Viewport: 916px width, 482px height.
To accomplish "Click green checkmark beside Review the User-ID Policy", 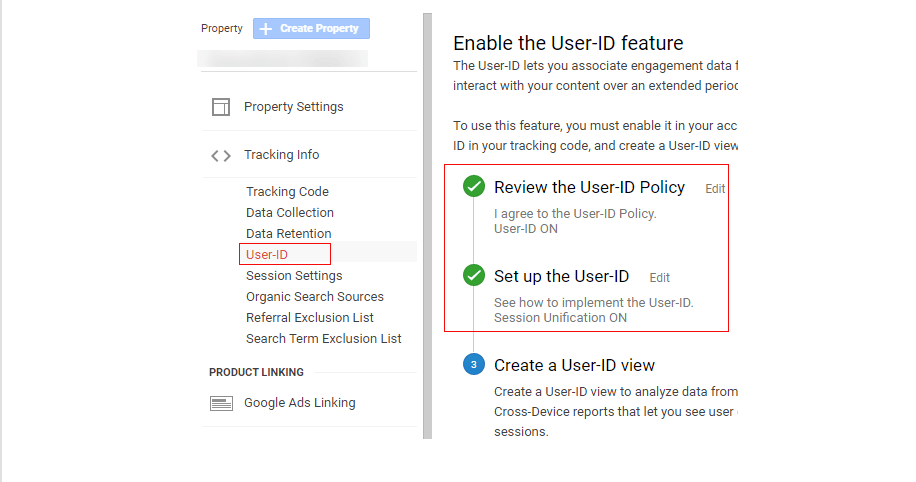I will [474, 187].
